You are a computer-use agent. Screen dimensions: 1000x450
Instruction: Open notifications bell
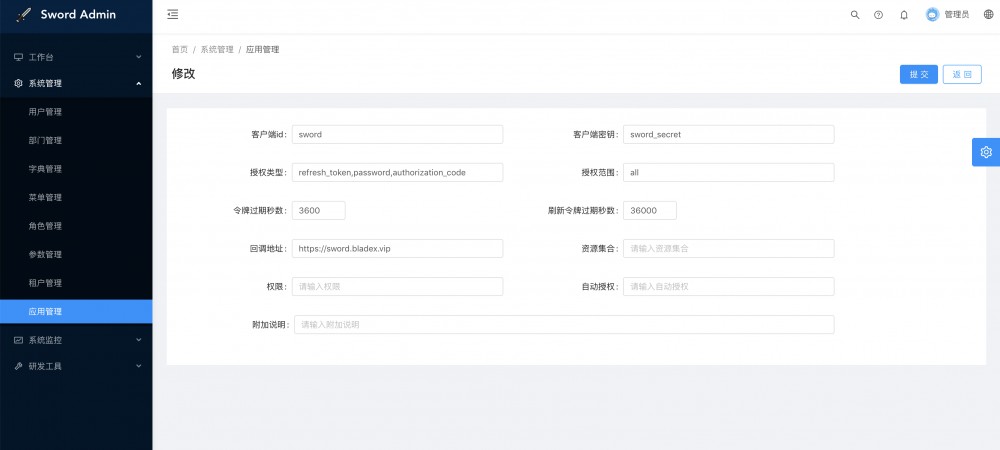904,15
